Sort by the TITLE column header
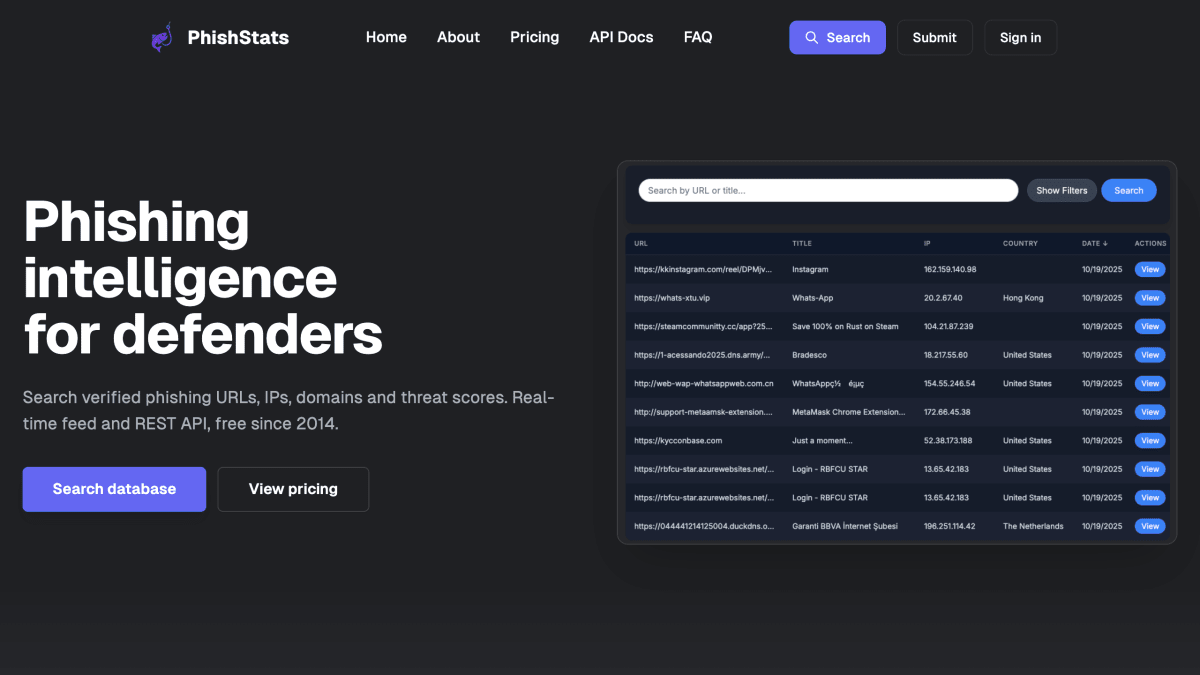 pyautogui.click(x=802, y=243)
